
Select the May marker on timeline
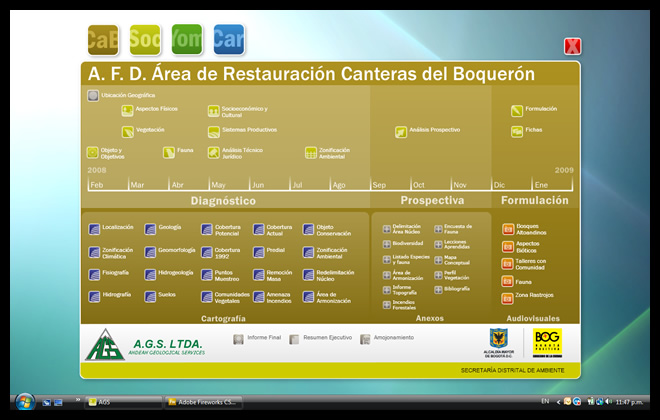[x=218, y=185]
